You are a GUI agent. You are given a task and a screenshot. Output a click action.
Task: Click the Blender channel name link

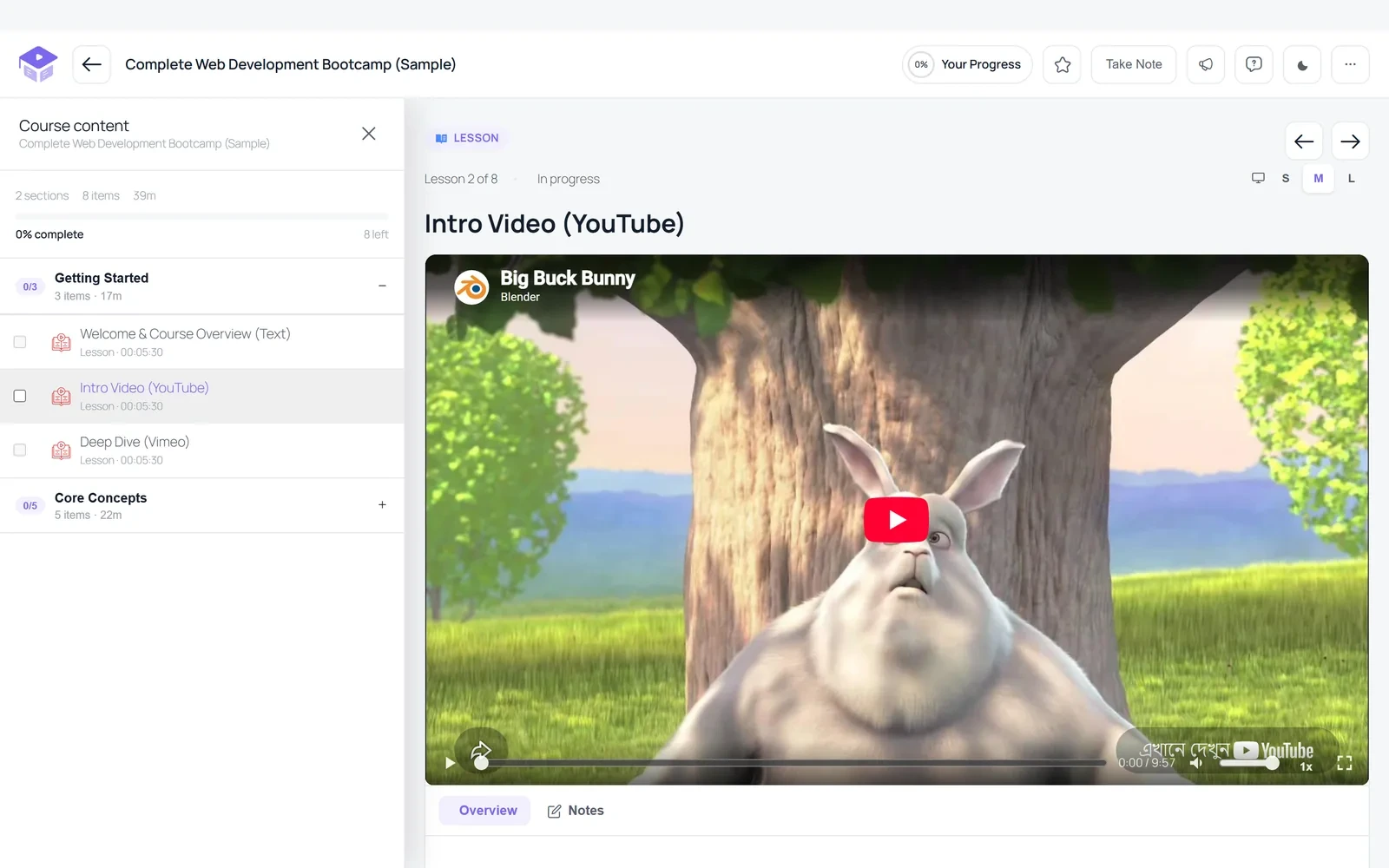(520, 297)
